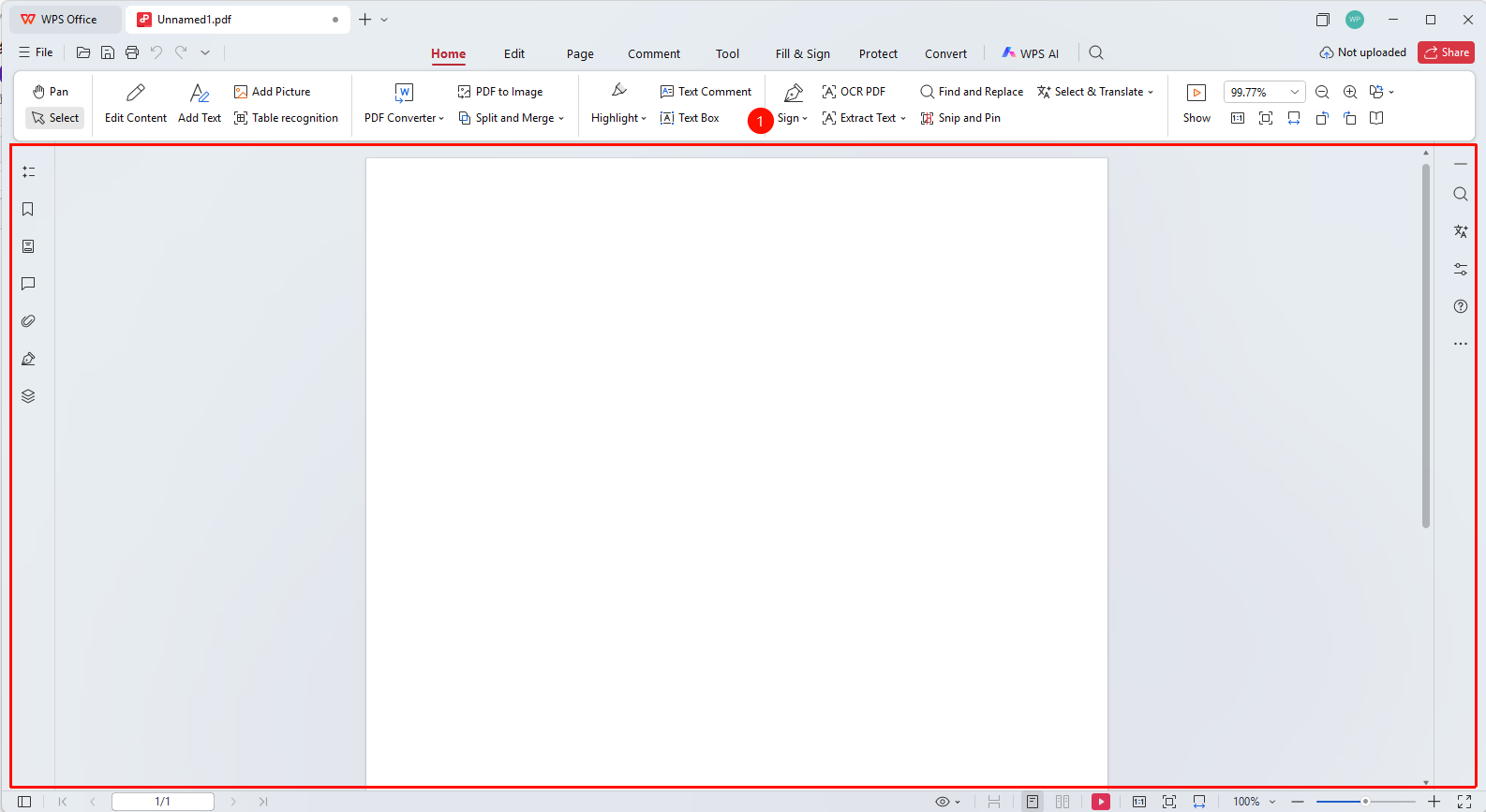Open the bookmarks panel in the left sidebar
This screenshot has height=812, width=1486.
(28, 209)
